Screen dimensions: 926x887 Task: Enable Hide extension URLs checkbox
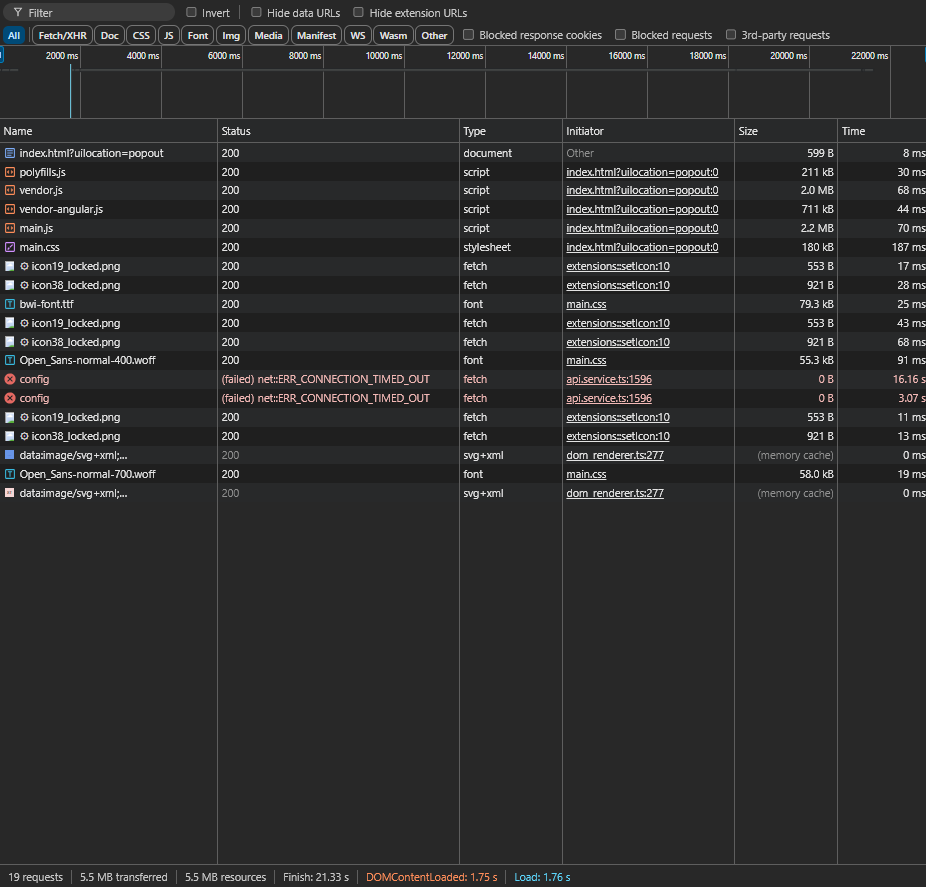click(358, 12)
